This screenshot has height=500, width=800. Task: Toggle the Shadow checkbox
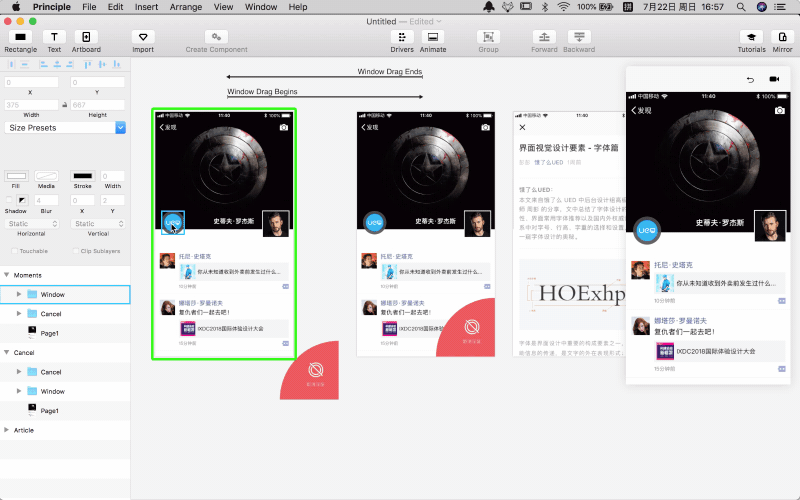tap(8, 199)
